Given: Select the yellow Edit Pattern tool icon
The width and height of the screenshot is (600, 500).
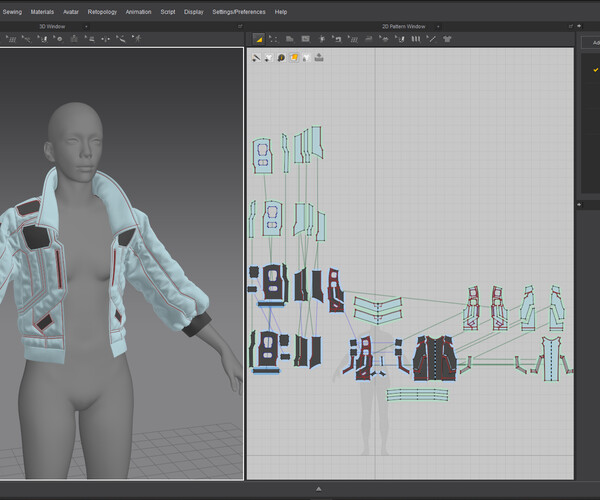Looking at the screenshot, I should coord(258,38).
